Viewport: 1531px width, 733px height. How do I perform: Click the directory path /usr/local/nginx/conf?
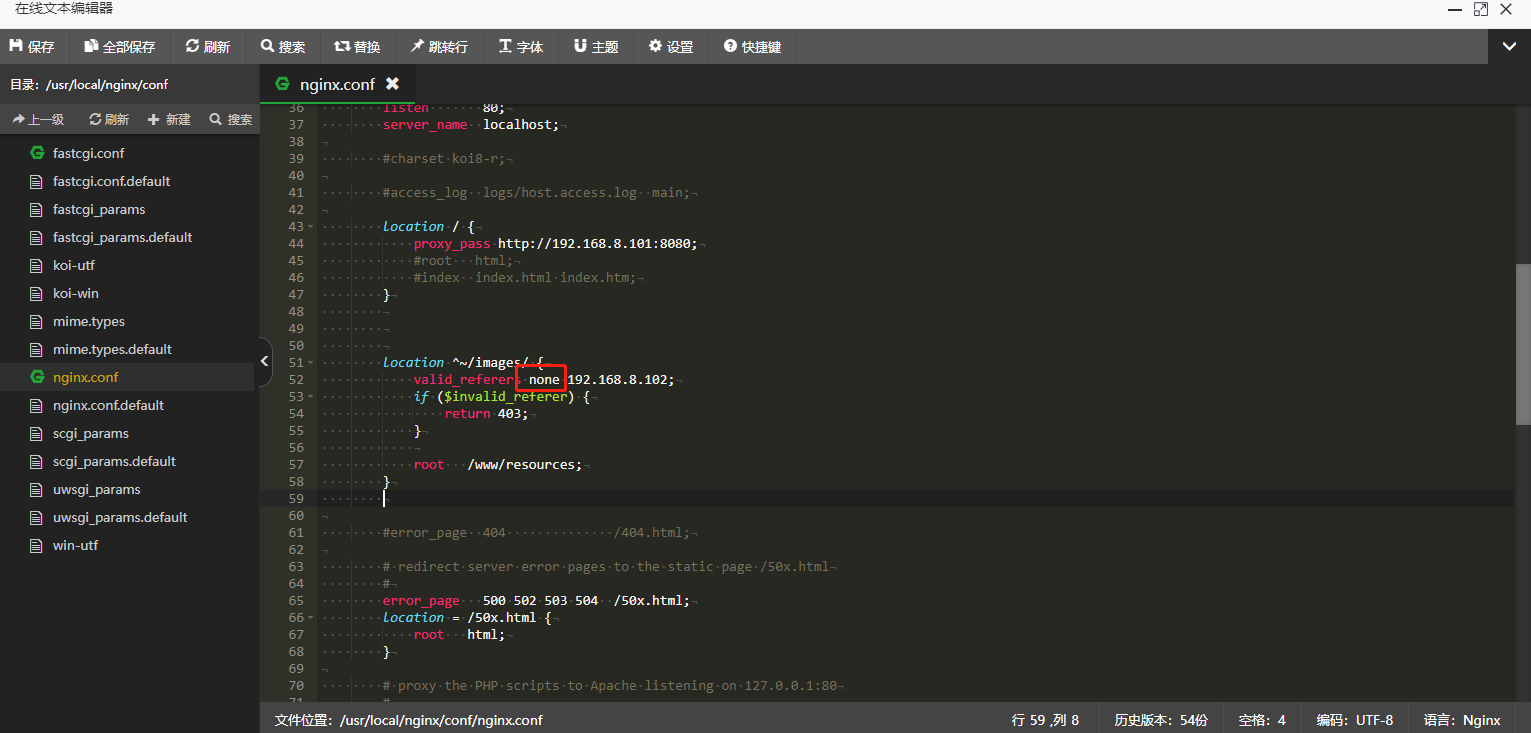click(107, 85)
